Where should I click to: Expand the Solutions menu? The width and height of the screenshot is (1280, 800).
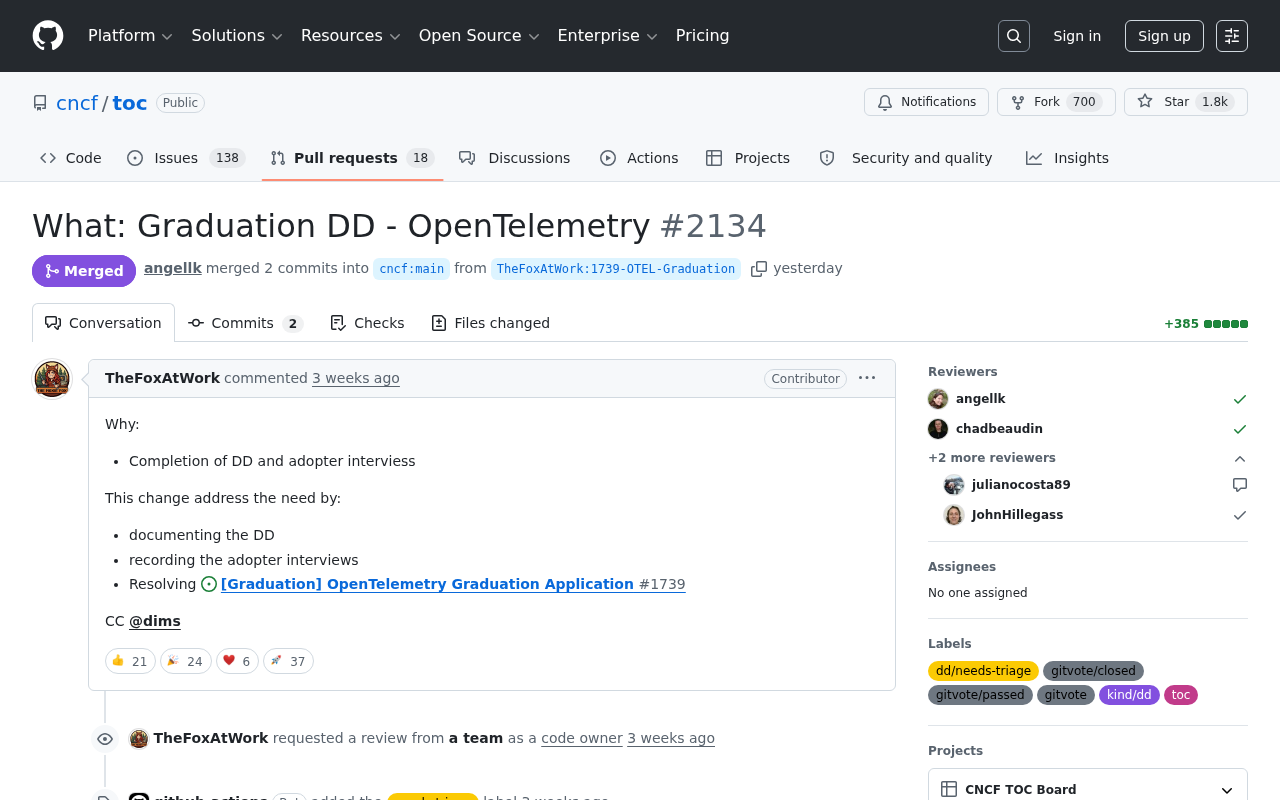(237, 36)
